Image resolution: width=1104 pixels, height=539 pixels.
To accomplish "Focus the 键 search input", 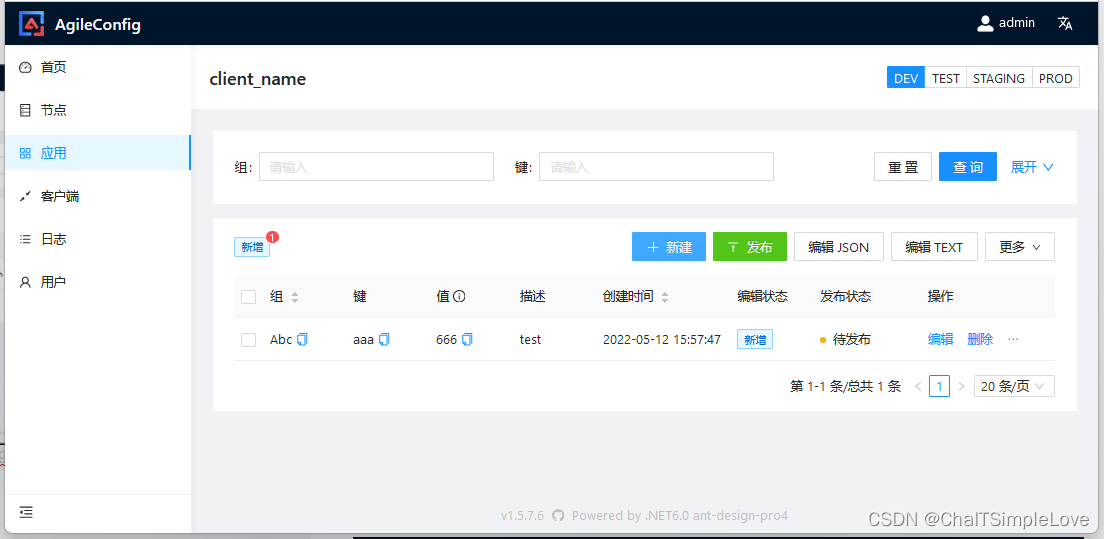I will pos(656,167).
